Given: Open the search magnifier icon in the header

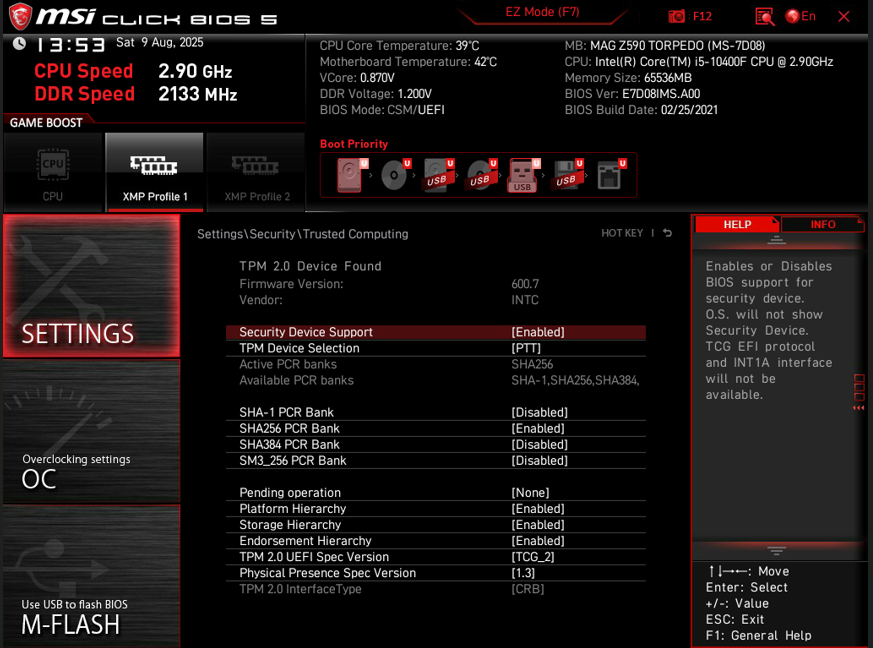Looking at the screenshot, I should [x=764, y=17].
